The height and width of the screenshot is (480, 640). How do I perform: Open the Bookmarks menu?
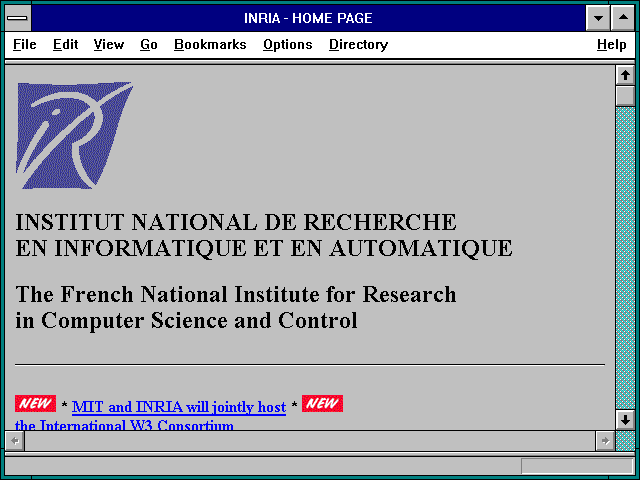[x=210, y=44]
